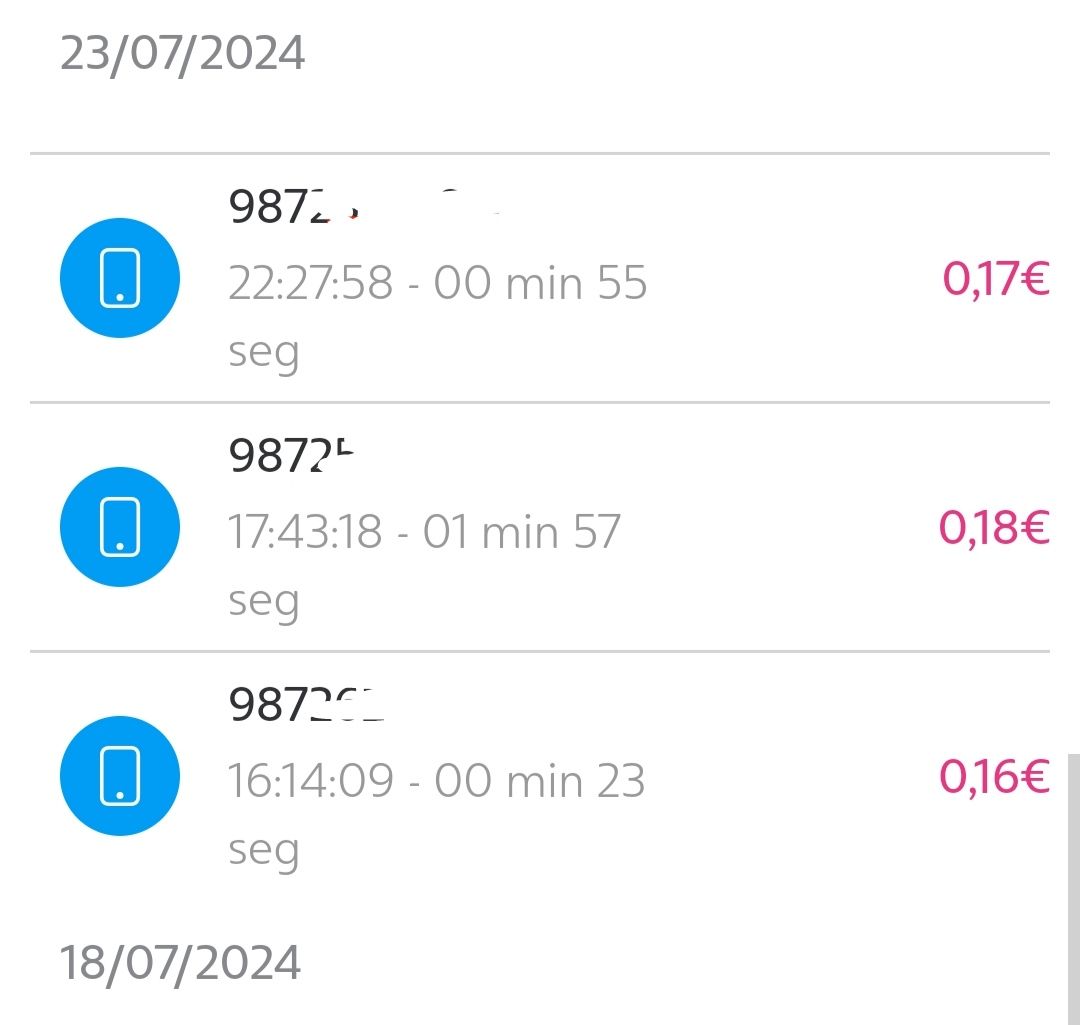Click the divider line below the 23/07/2024 header

540,154
